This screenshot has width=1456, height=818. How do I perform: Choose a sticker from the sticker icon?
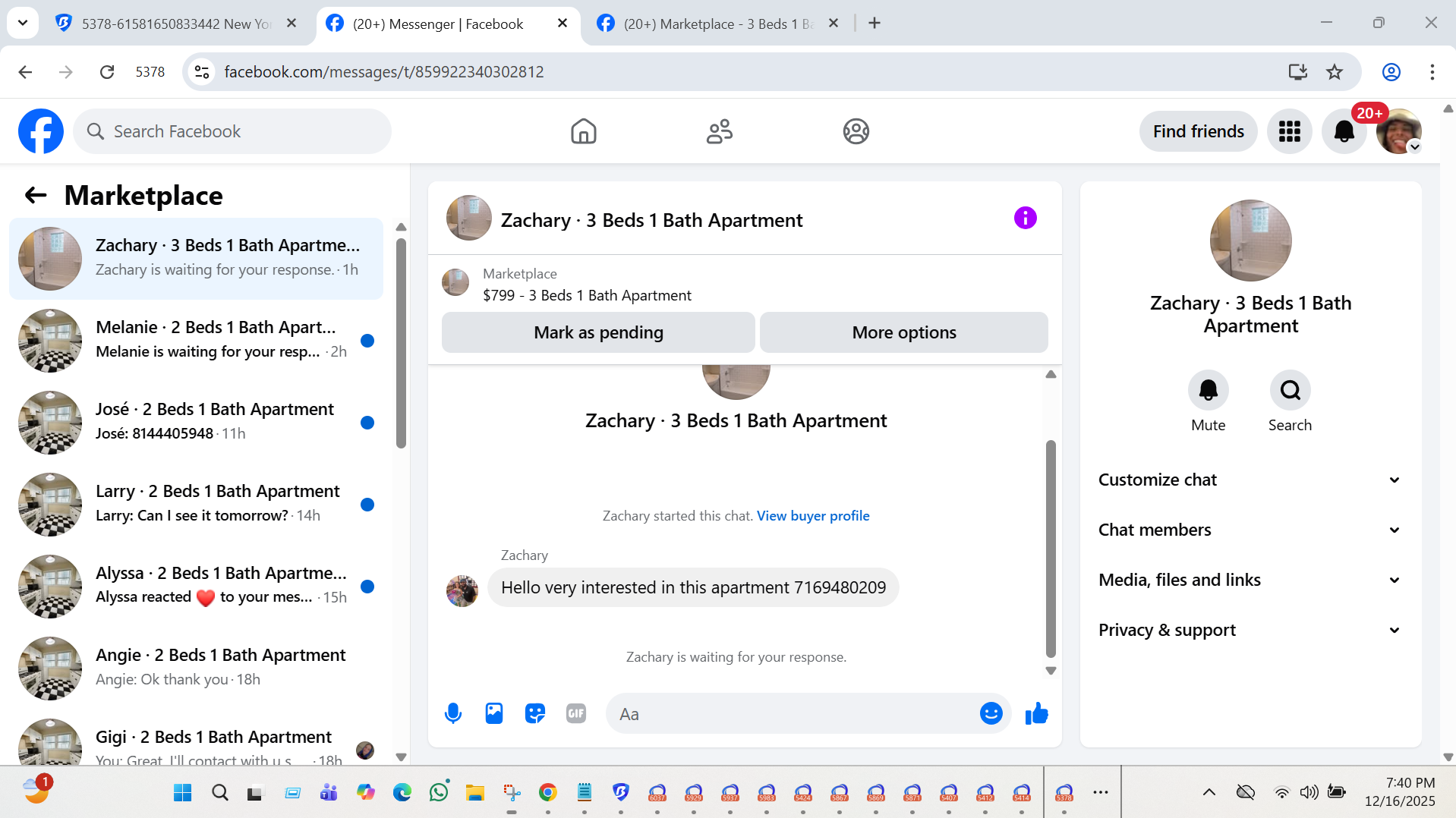(x=535, y=713)
